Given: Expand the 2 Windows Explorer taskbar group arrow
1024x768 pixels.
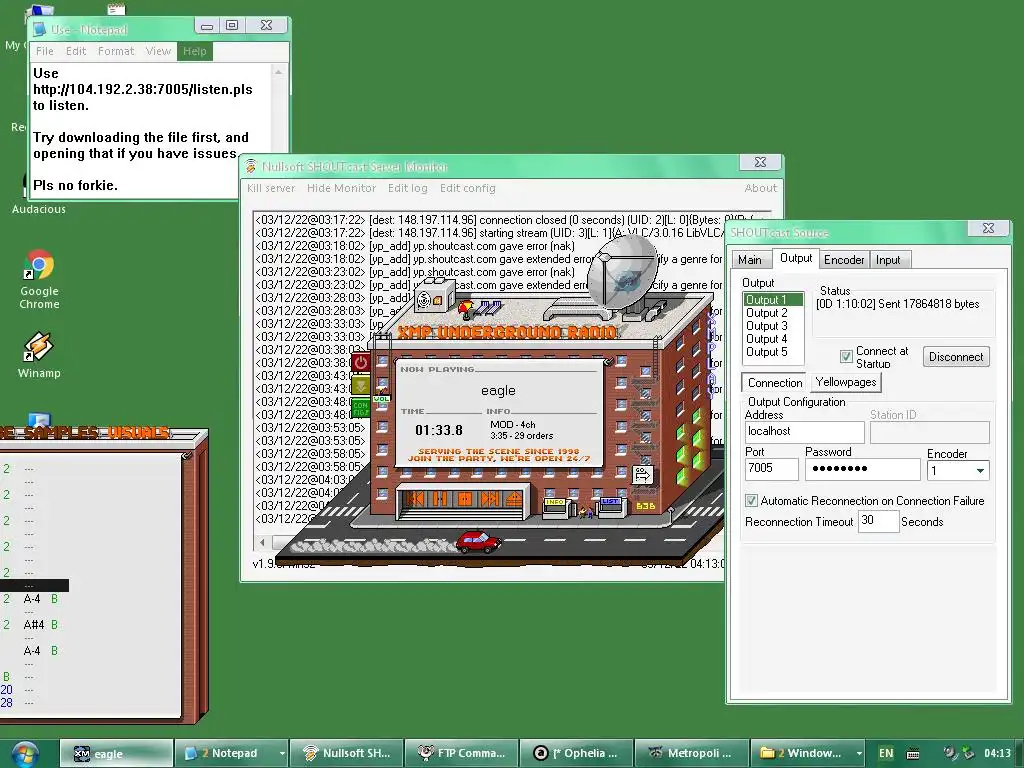Looking at the screenshot, I should (x=859, y=753).
